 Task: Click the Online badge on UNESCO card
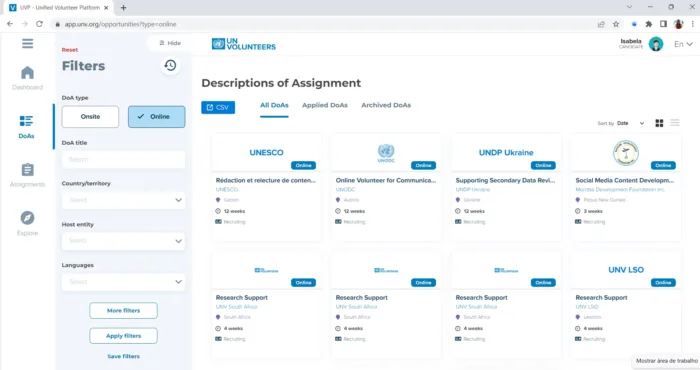304,166
